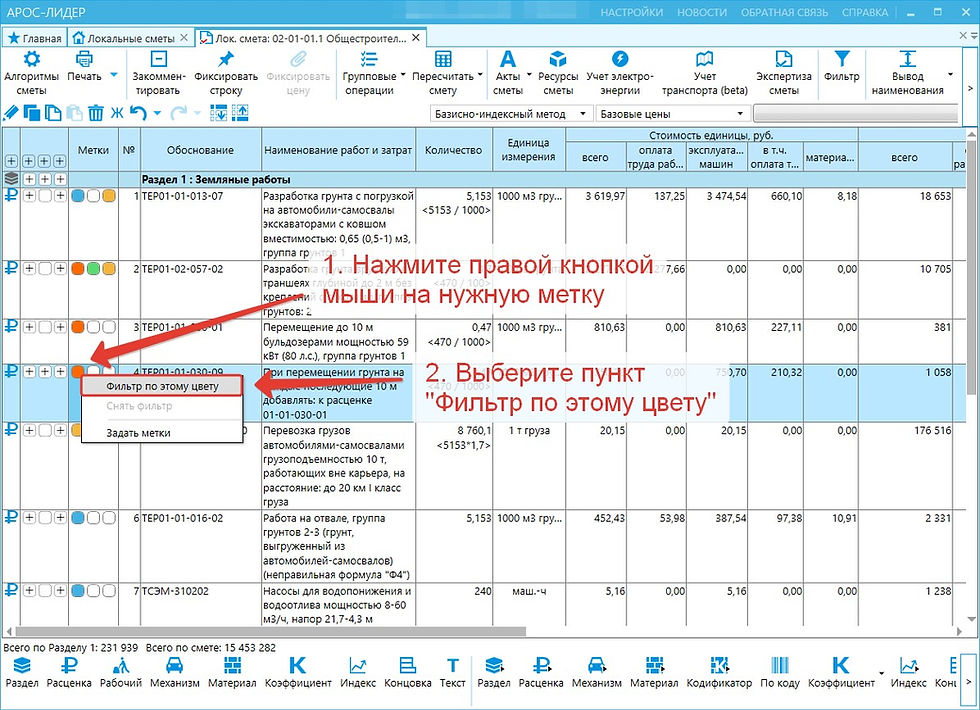Click the Фиксировать строку pin icon
980x710 pixels.
pos(226,59)
